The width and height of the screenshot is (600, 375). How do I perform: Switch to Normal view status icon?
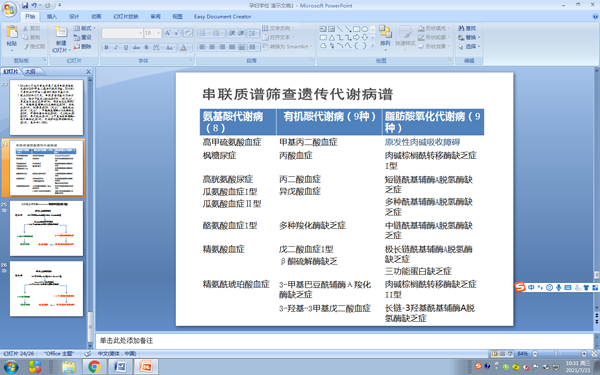coord(495,354)
